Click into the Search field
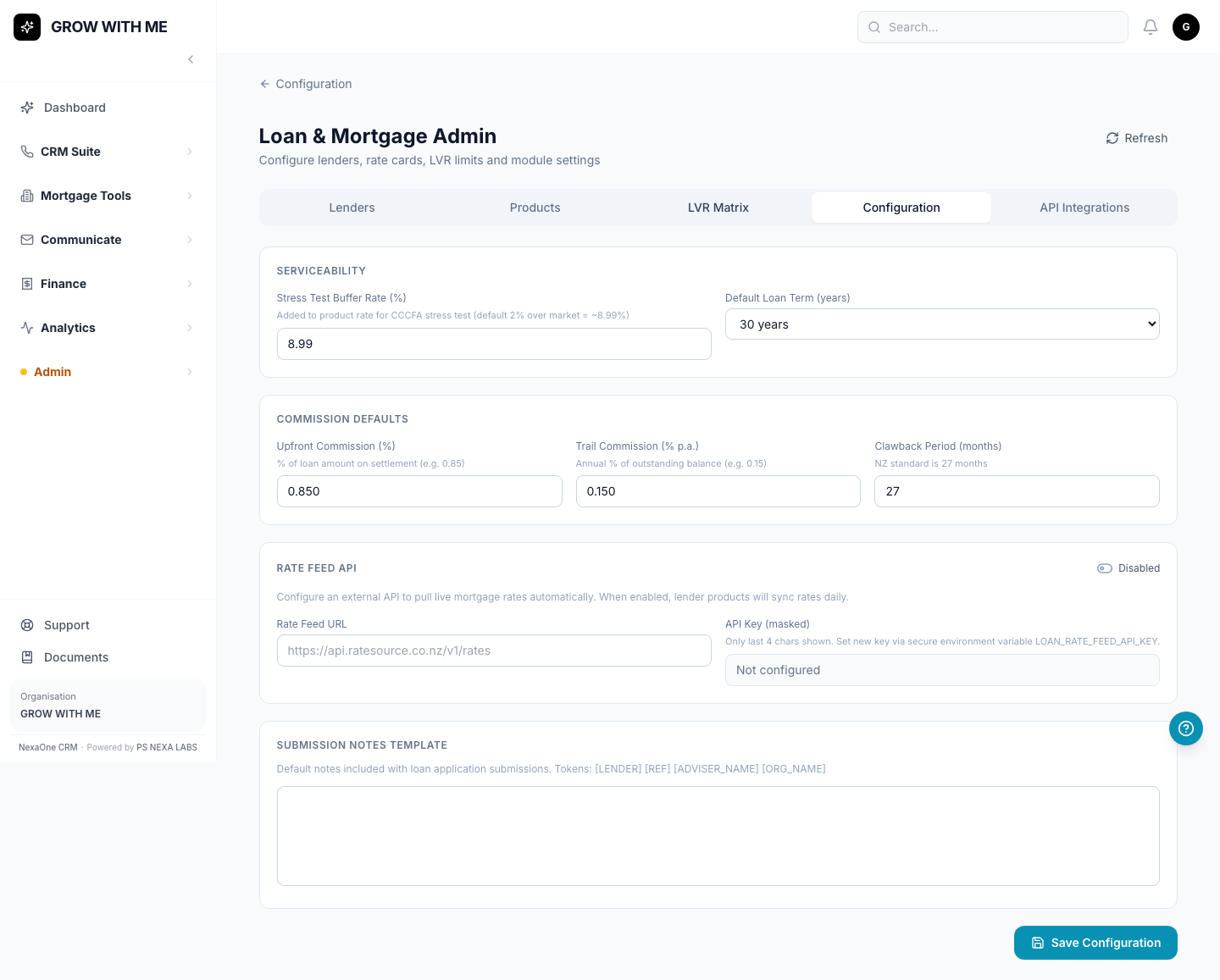Screen dimensions: 1220x980 pos(993,27)
